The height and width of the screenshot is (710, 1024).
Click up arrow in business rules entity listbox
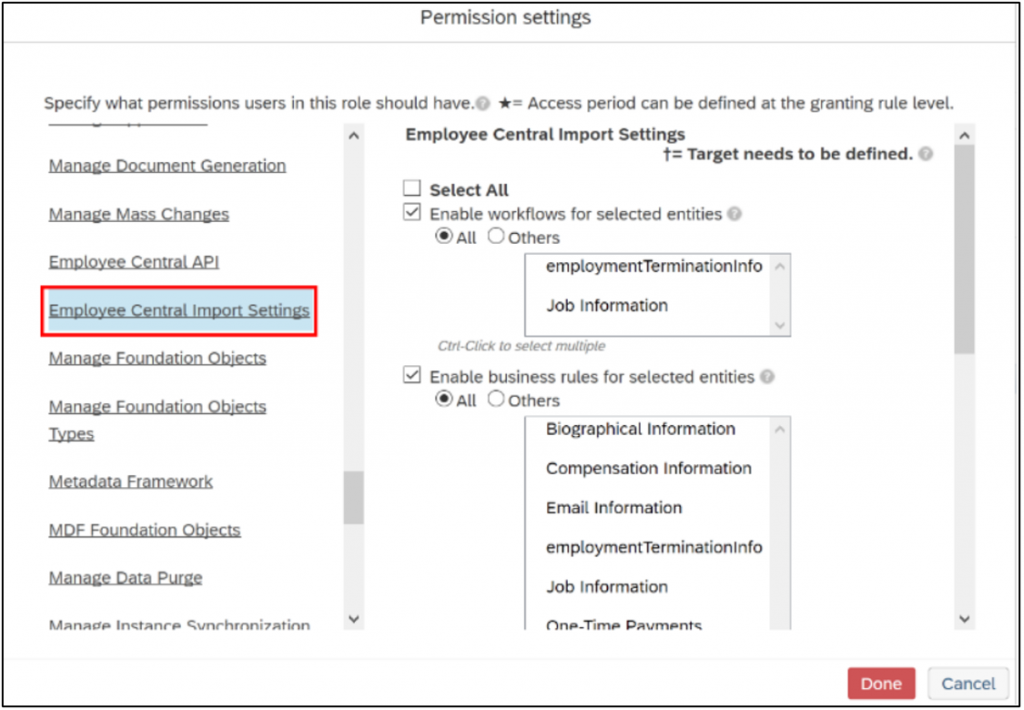pos(780,429)
